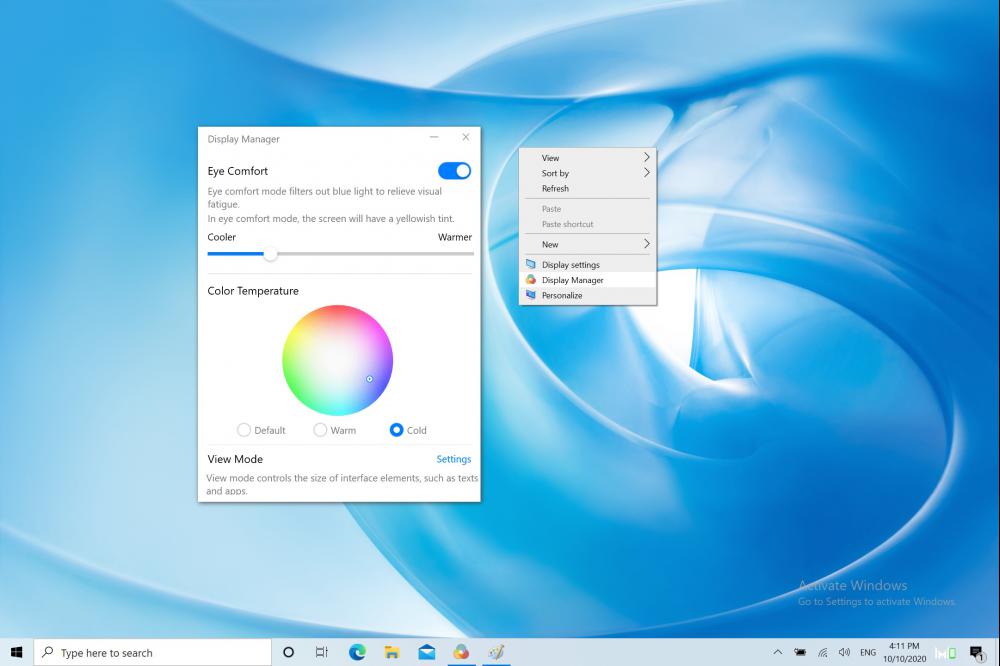Viewport: 1000px width, 666px height.
Task: Expand the View submenu
Action: click(x=587, y=158)
